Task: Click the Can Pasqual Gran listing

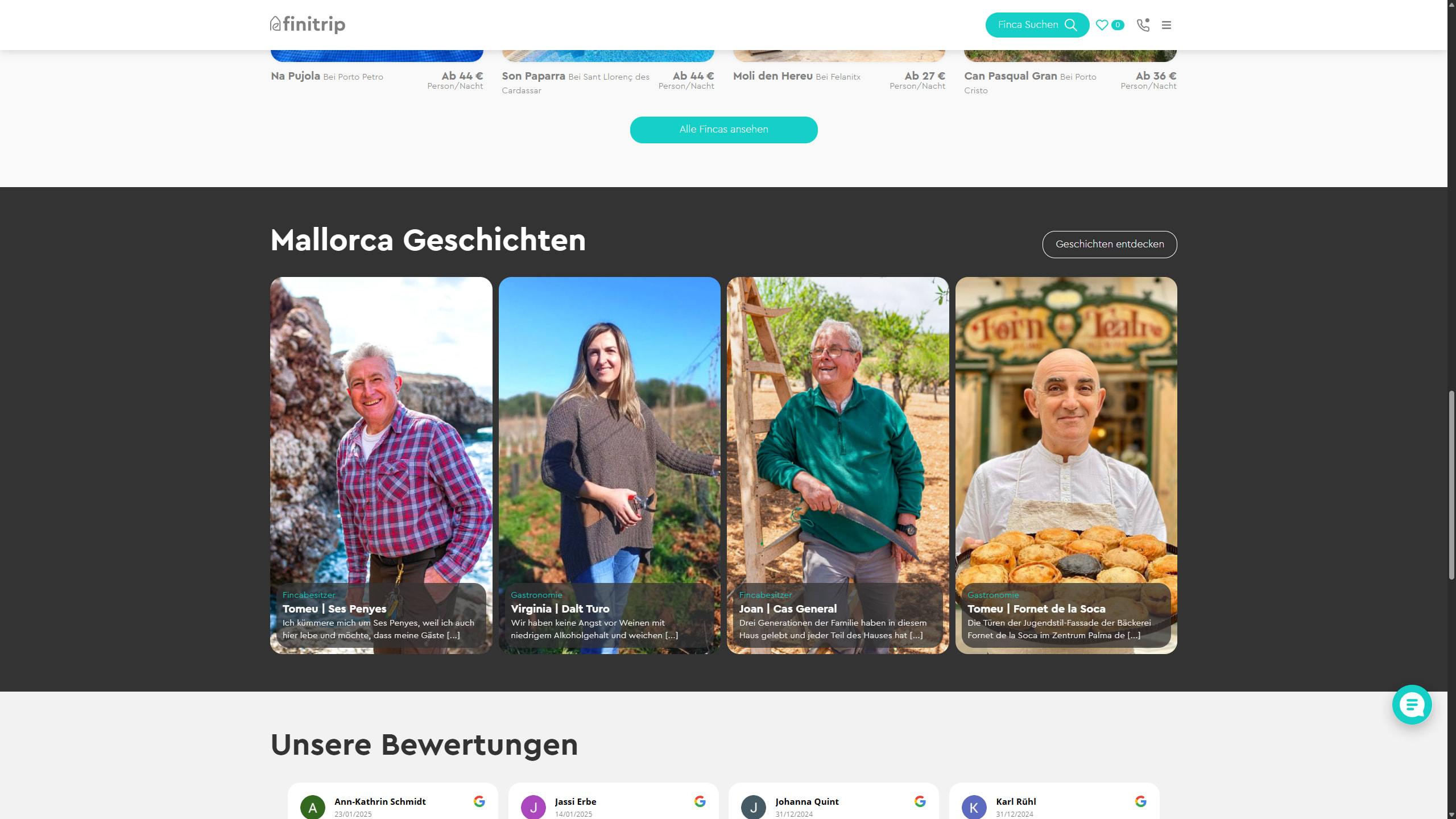Action: point(1010,76)
